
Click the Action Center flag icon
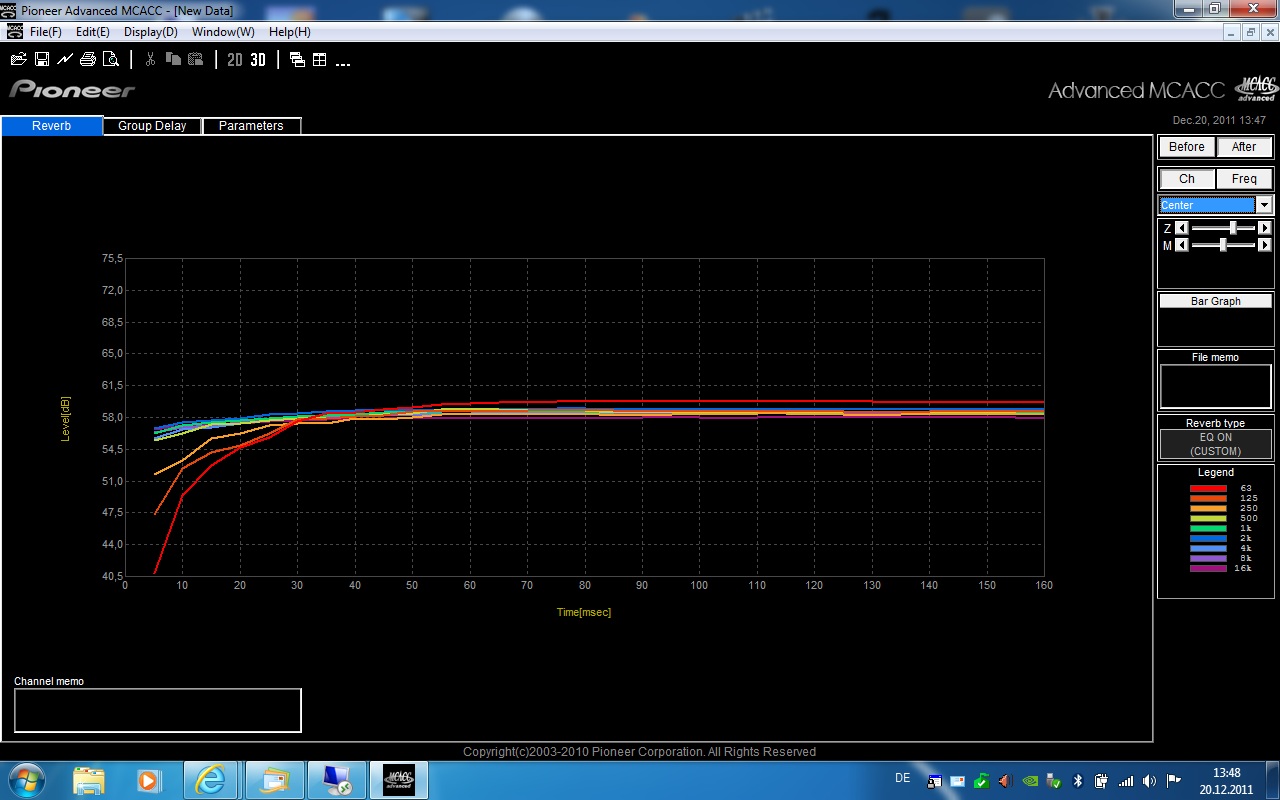tap(1173, 781)
